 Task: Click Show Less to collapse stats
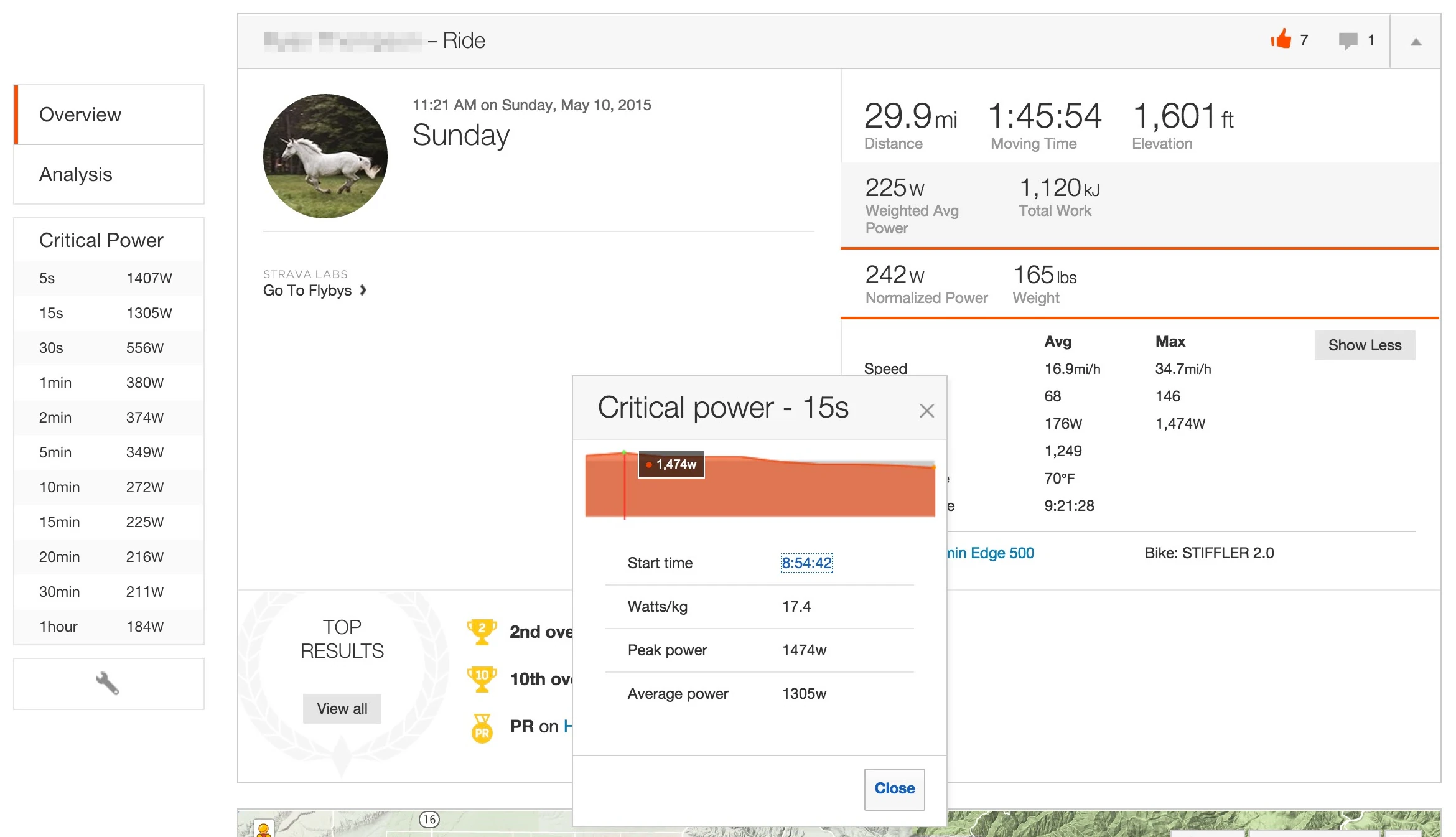tap(1364, 345)
